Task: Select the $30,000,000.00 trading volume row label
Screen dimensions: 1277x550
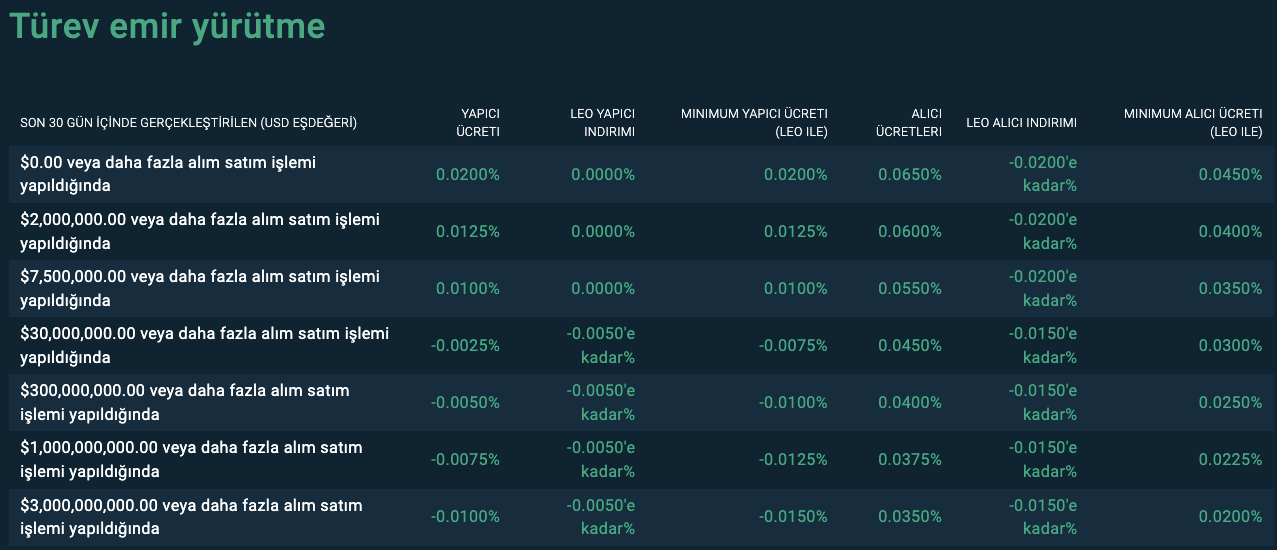Action: pyautogui.click(x=204, y=345)
